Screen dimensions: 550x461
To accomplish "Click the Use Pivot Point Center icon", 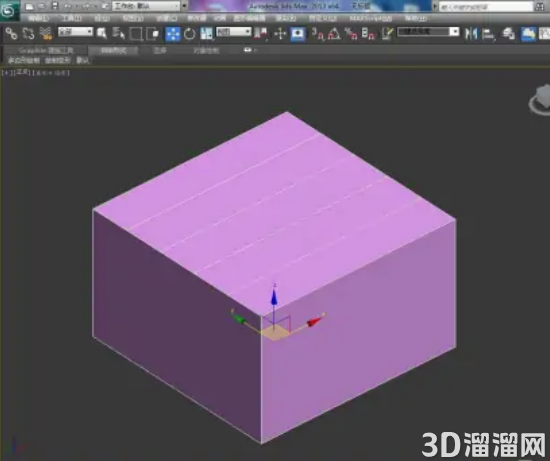I will 261,34.
